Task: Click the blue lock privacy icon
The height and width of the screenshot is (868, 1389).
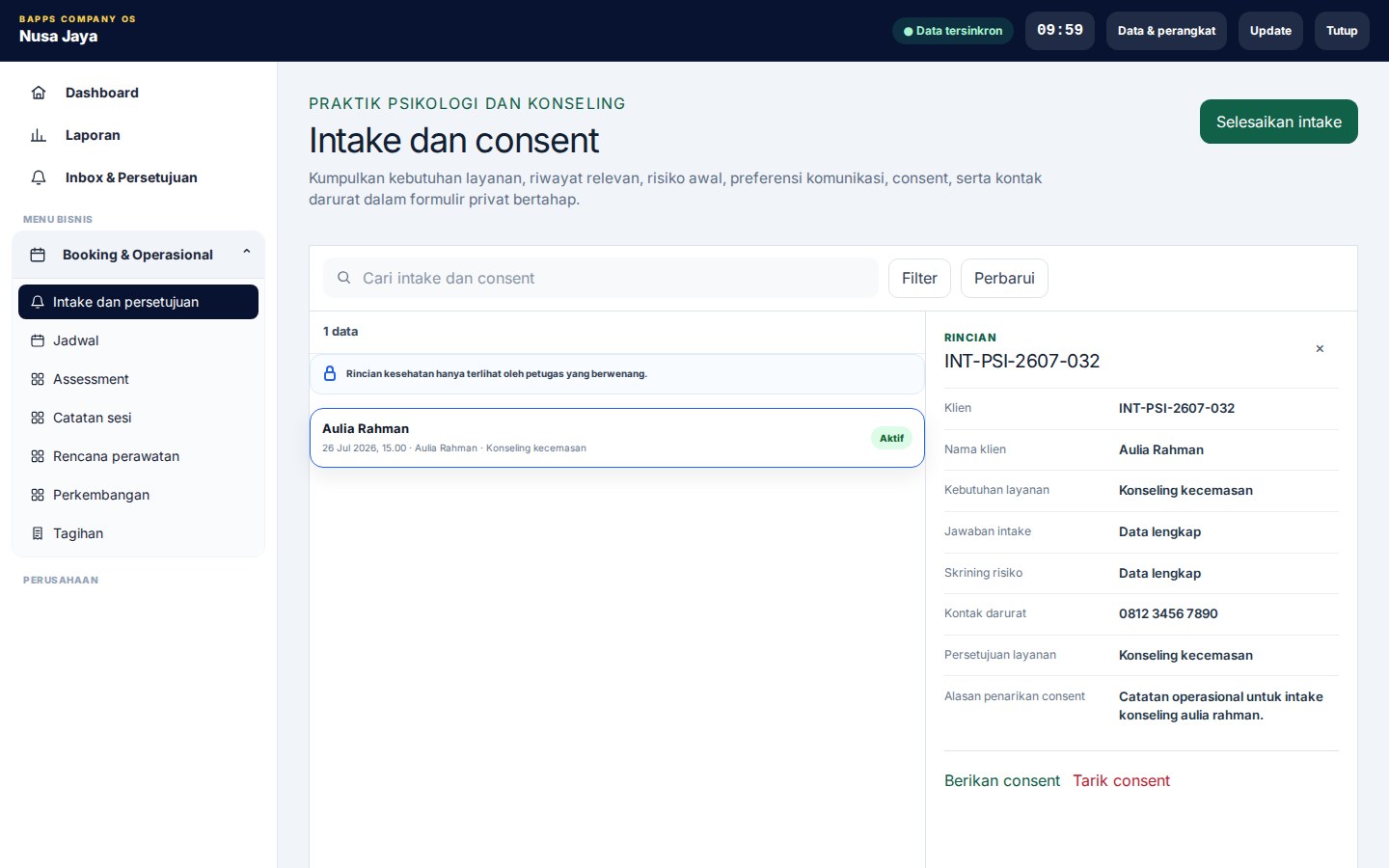Action: 330,373
